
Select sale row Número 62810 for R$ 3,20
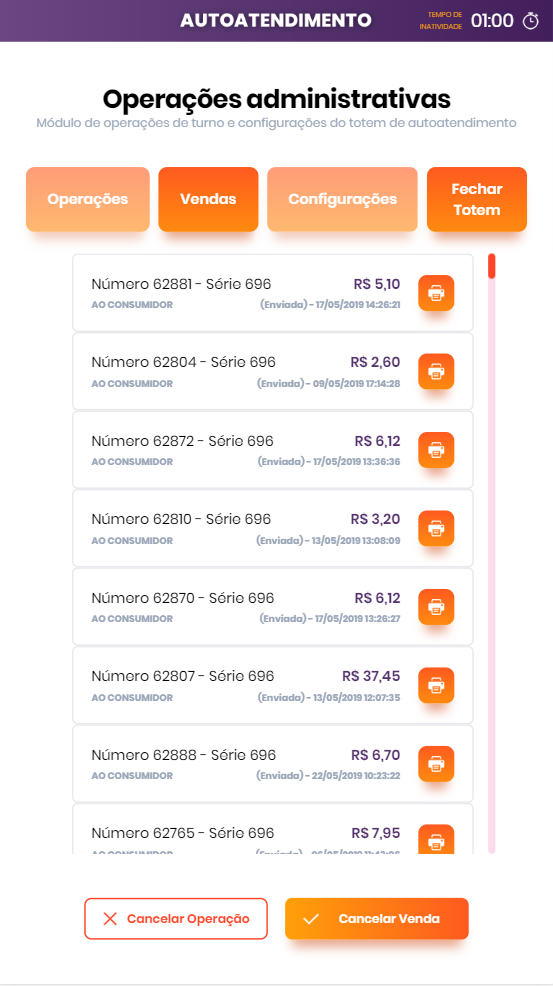[x=273, y=528]
